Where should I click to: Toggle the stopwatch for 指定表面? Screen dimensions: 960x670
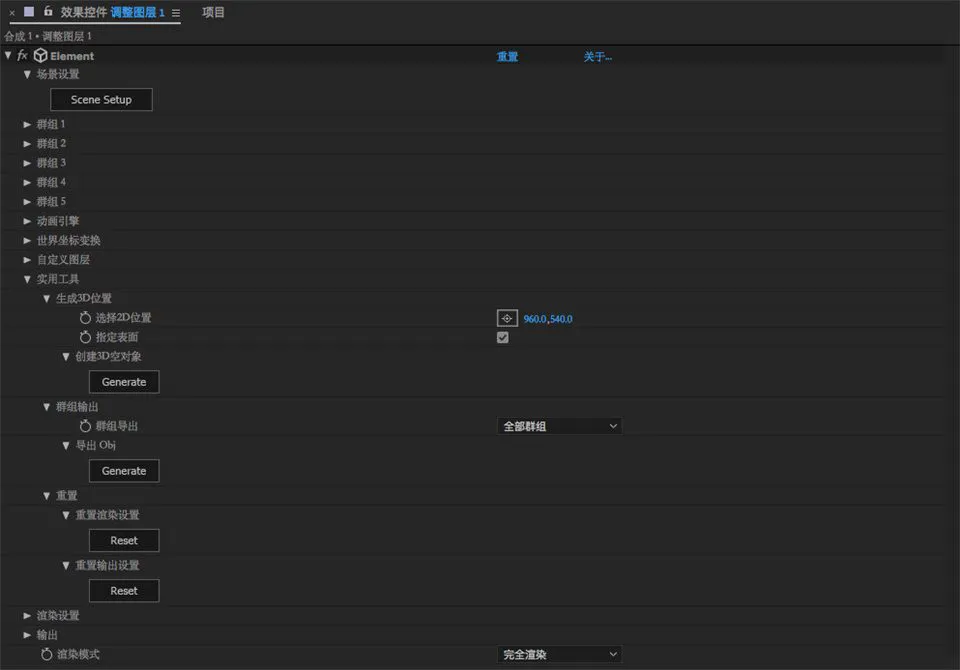pos(85,337)
